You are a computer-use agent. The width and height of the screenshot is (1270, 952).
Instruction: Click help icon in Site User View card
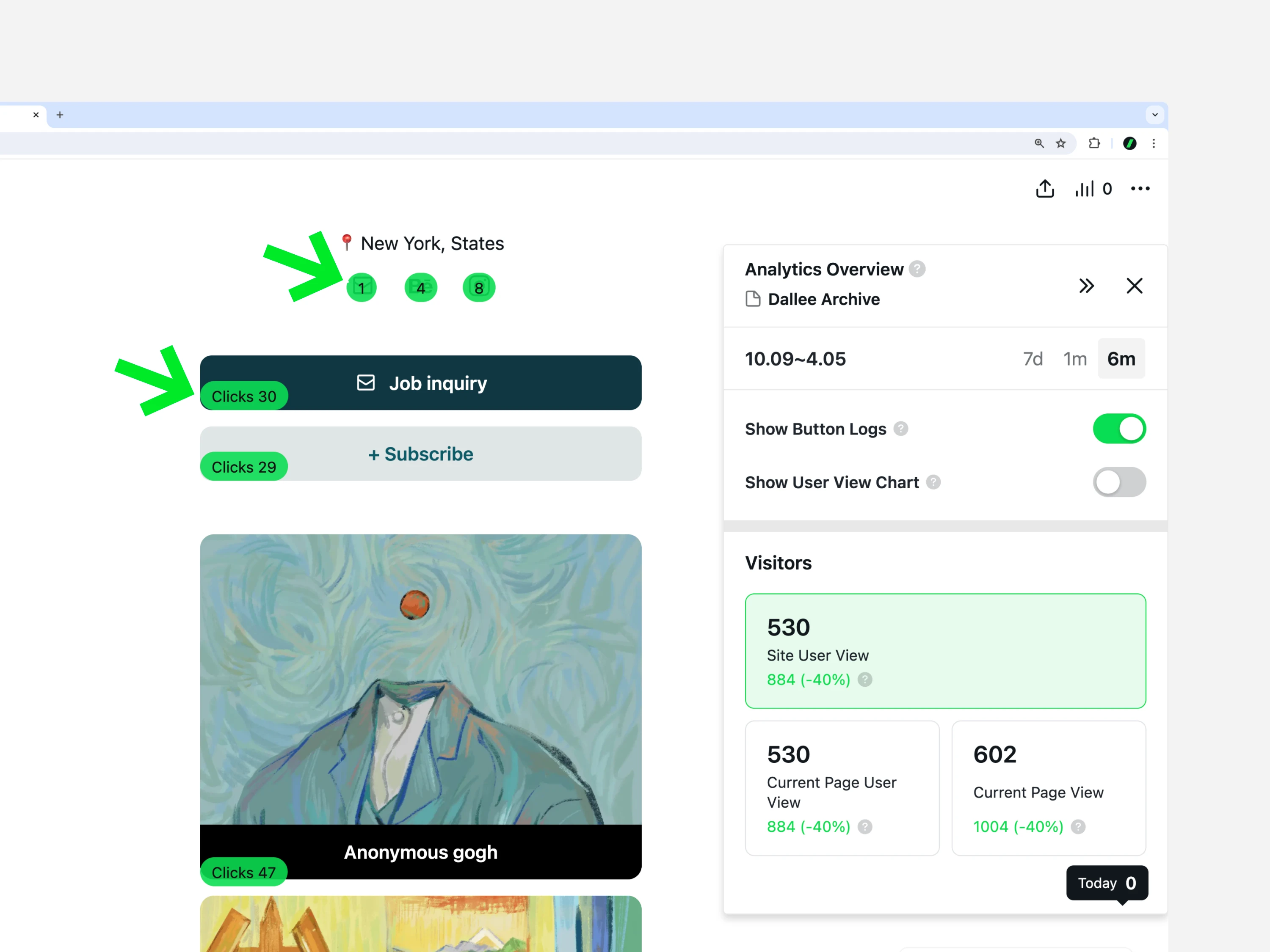tap(864, 680)
